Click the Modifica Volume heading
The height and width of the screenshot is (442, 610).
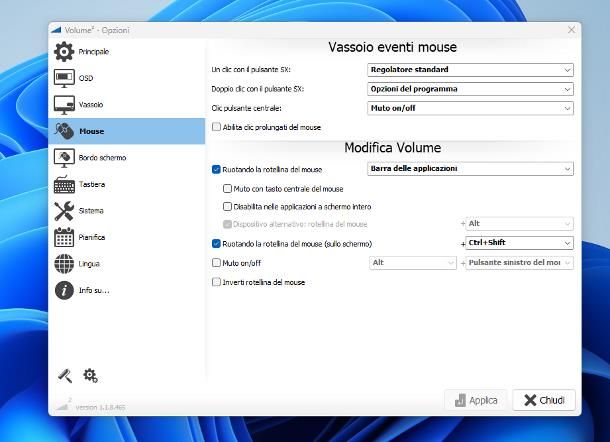393,147
